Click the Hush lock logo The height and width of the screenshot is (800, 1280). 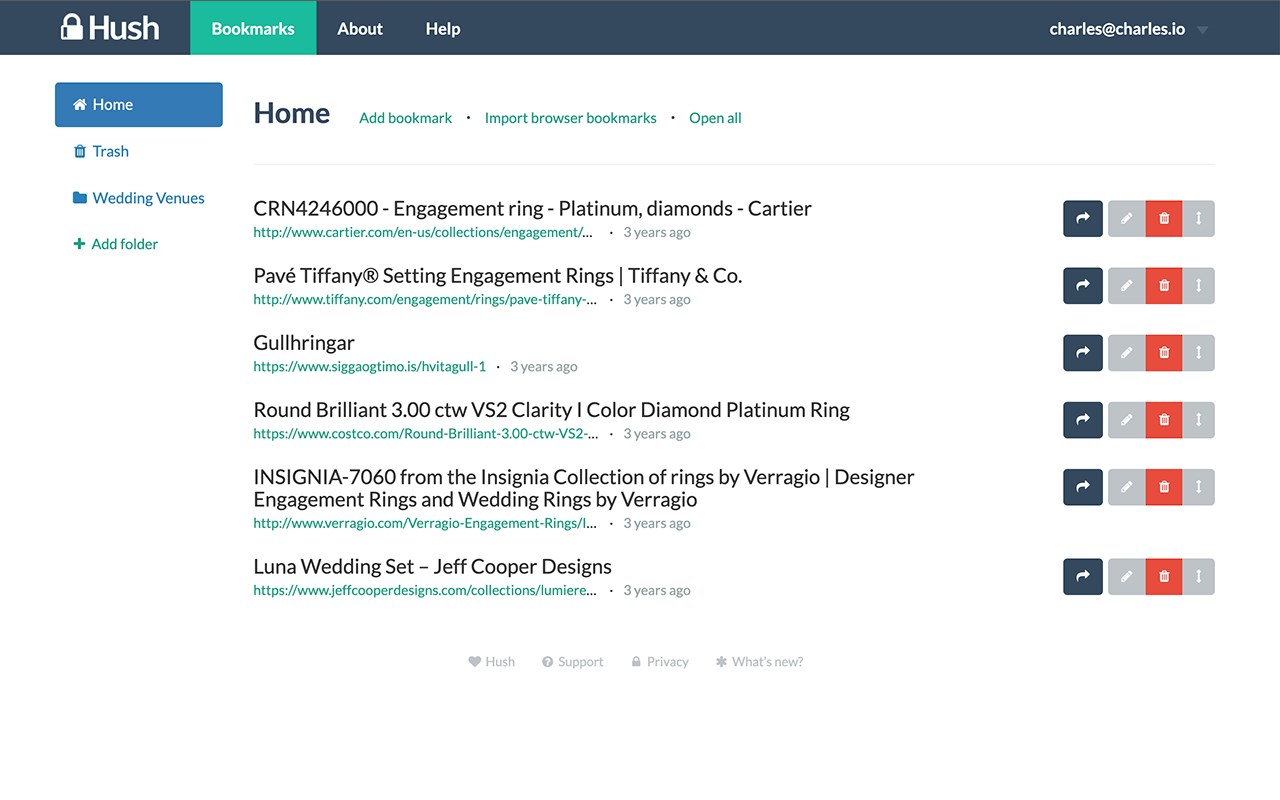point(110,27)
